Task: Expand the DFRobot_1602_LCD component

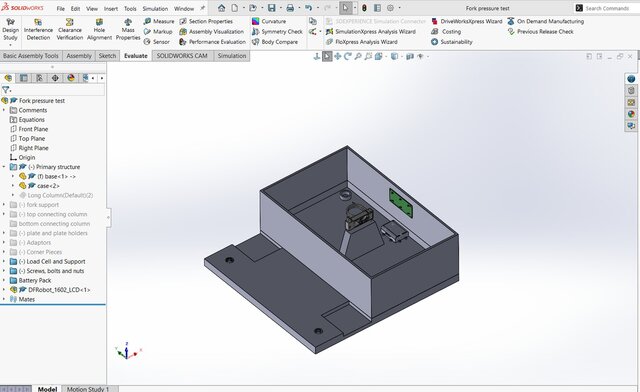Action: [x=4, y=290]
